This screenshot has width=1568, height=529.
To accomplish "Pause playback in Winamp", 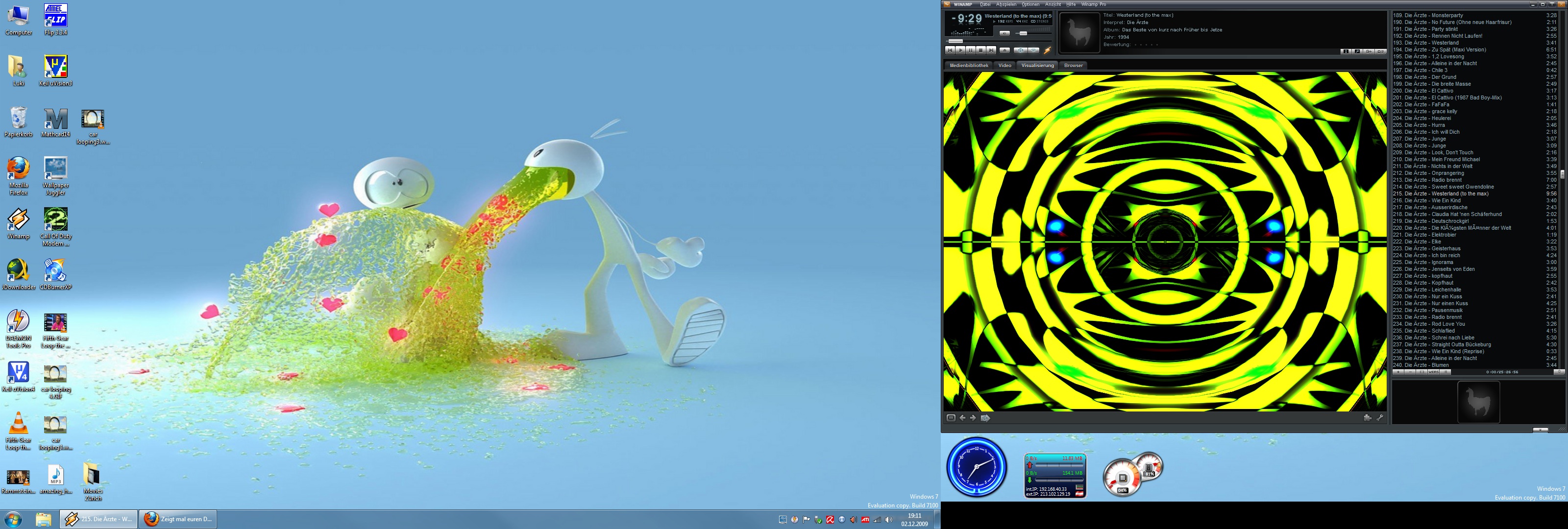I will pos(971,50).
